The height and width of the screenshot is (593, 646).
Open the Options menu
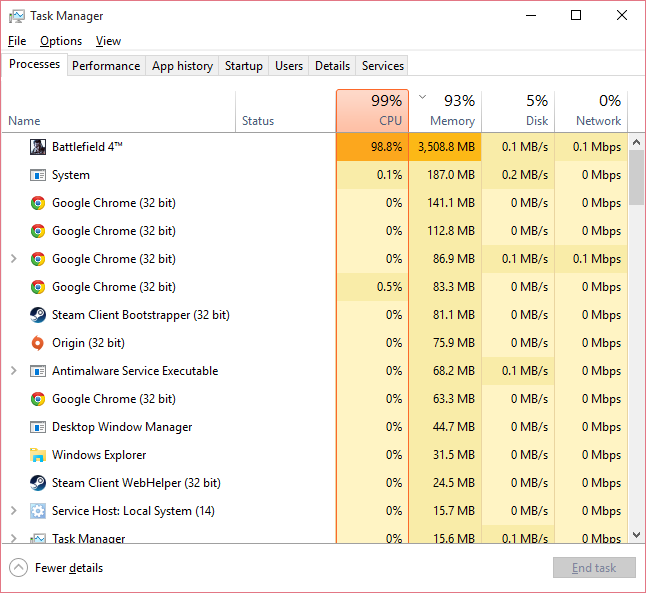pyautogui.click(x=61, y=41)
